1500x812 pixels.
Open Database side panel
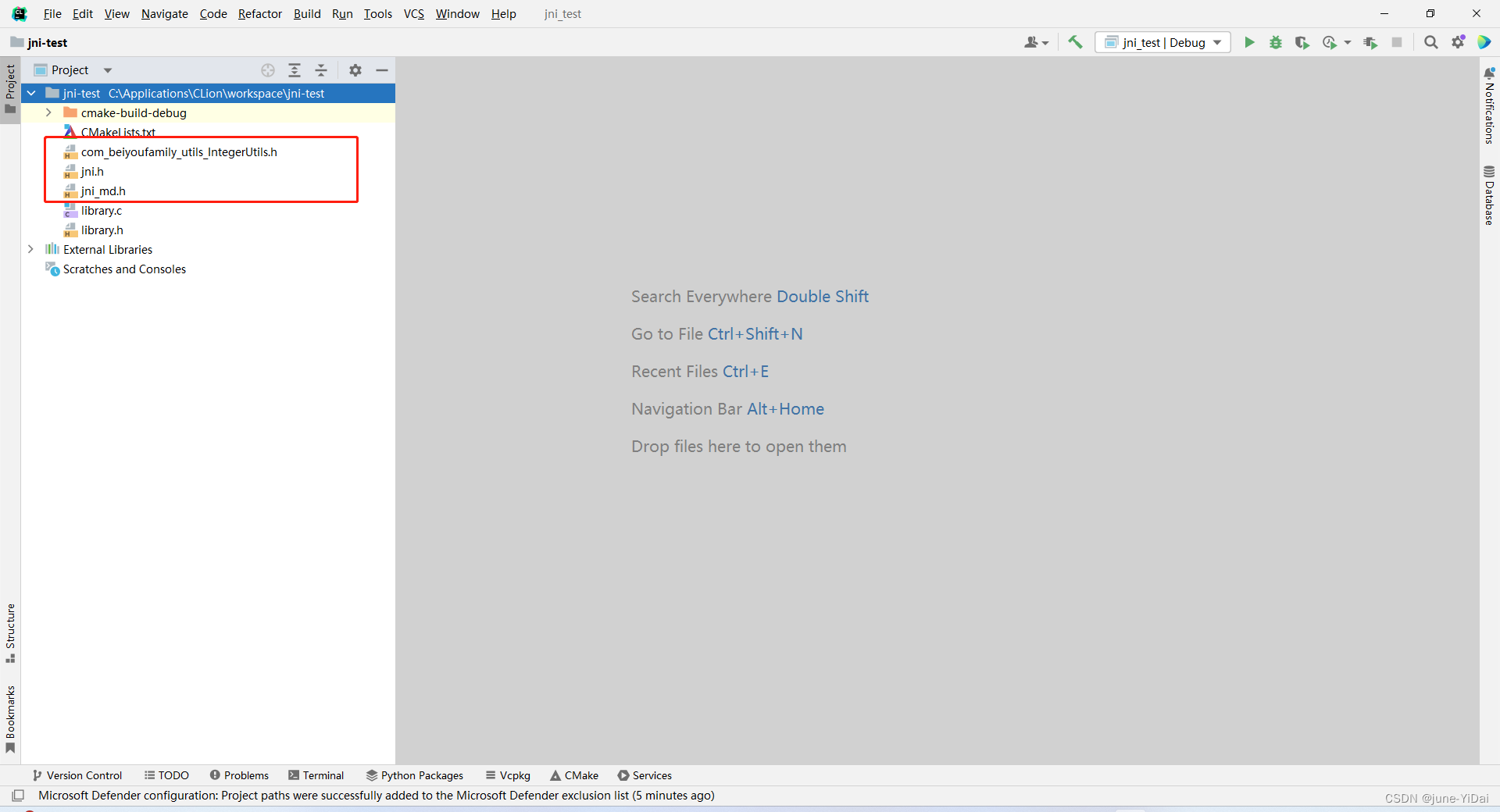click(x=1489, y=195)
